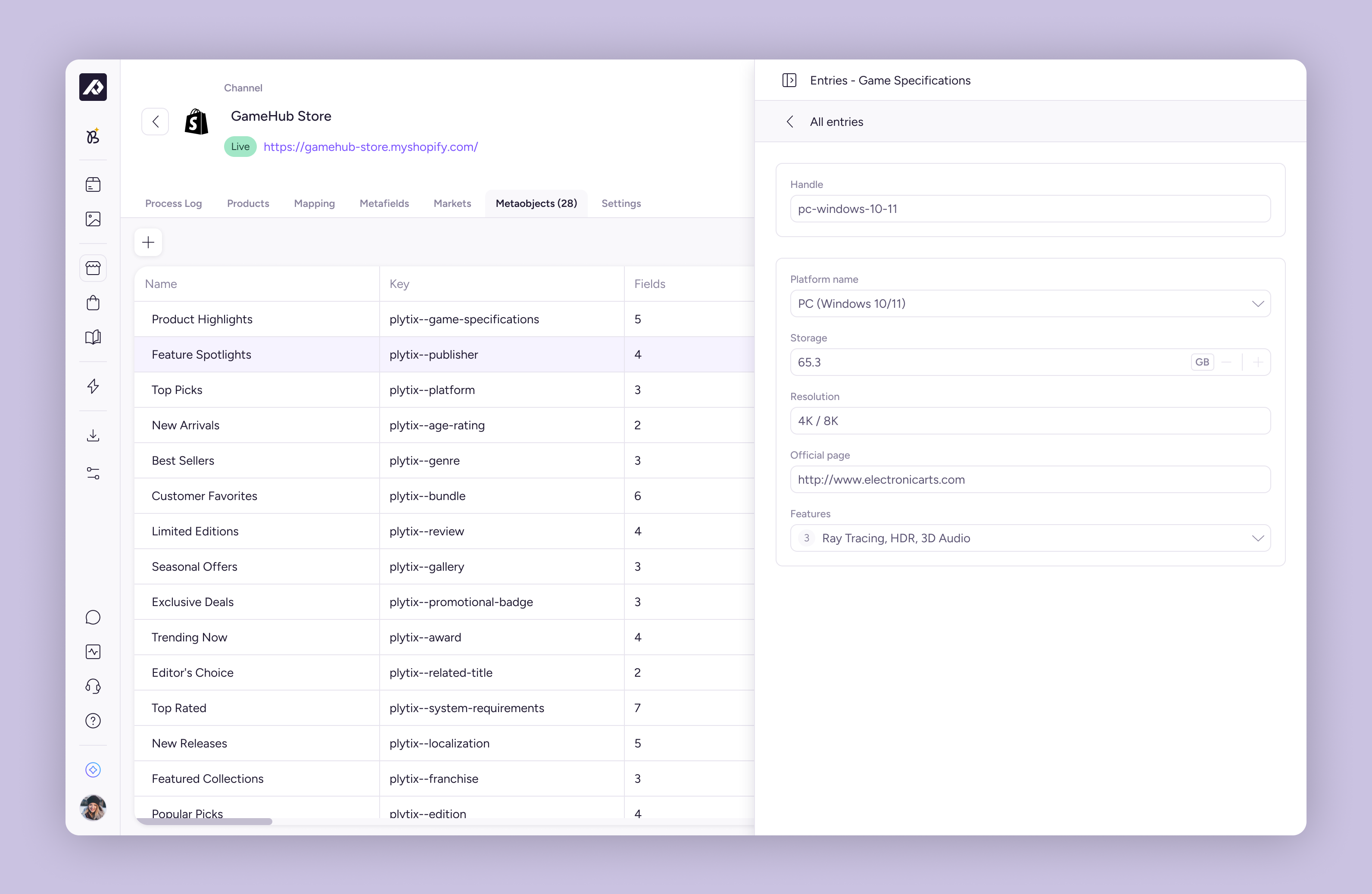Open the Metafields tab
The height and width of the screenshot is (894, 1372).
(384, 203)
